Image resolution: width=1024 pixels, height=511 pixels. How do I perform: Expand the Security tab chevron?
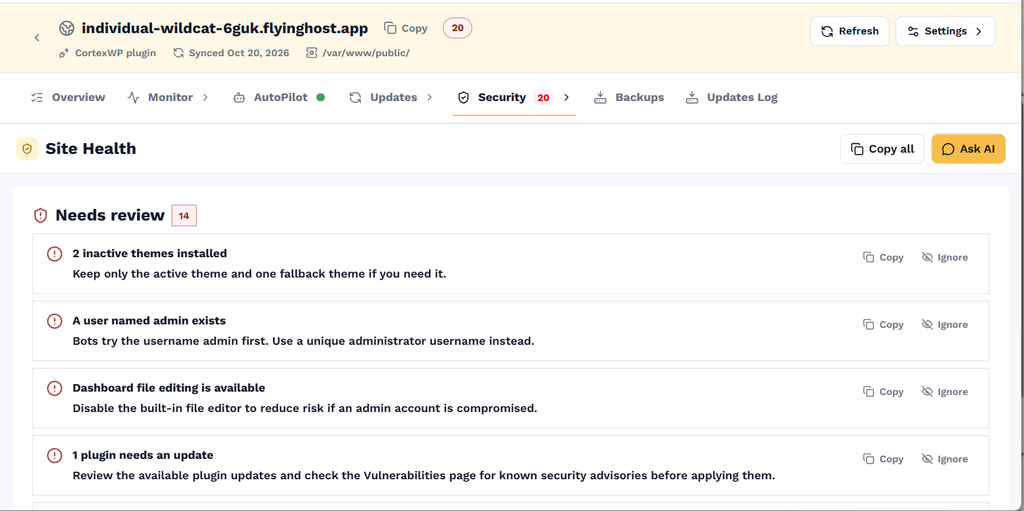[566, 97]
